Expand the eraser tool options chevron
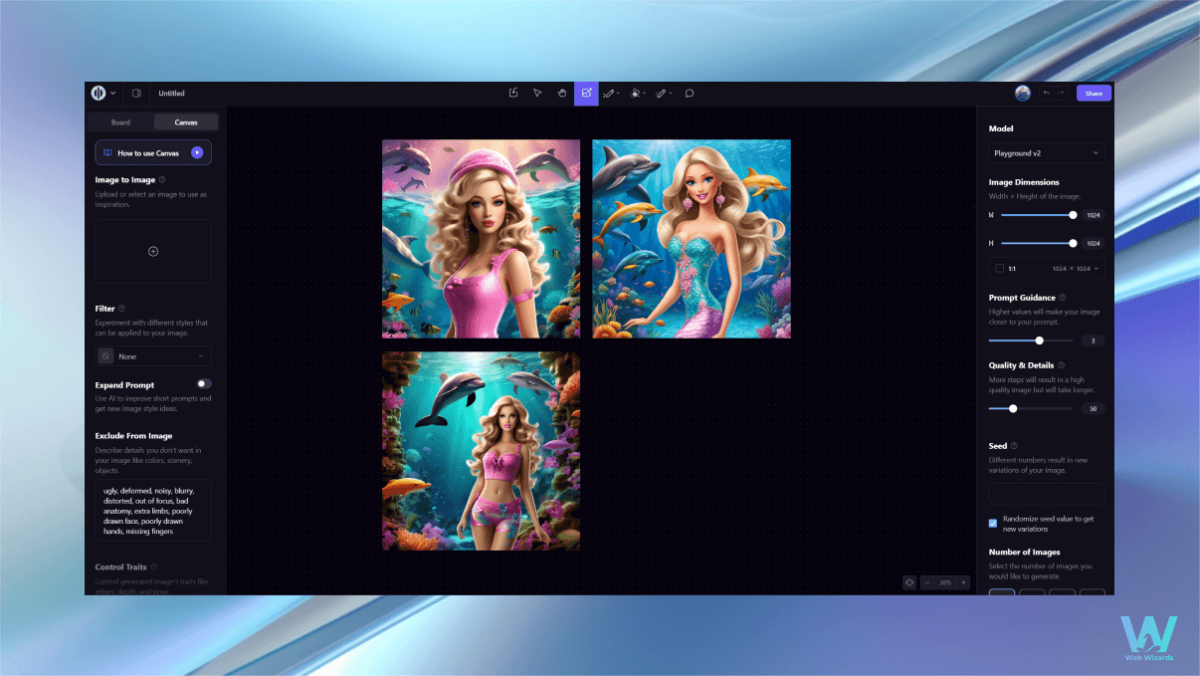 (x=670, y=93)
